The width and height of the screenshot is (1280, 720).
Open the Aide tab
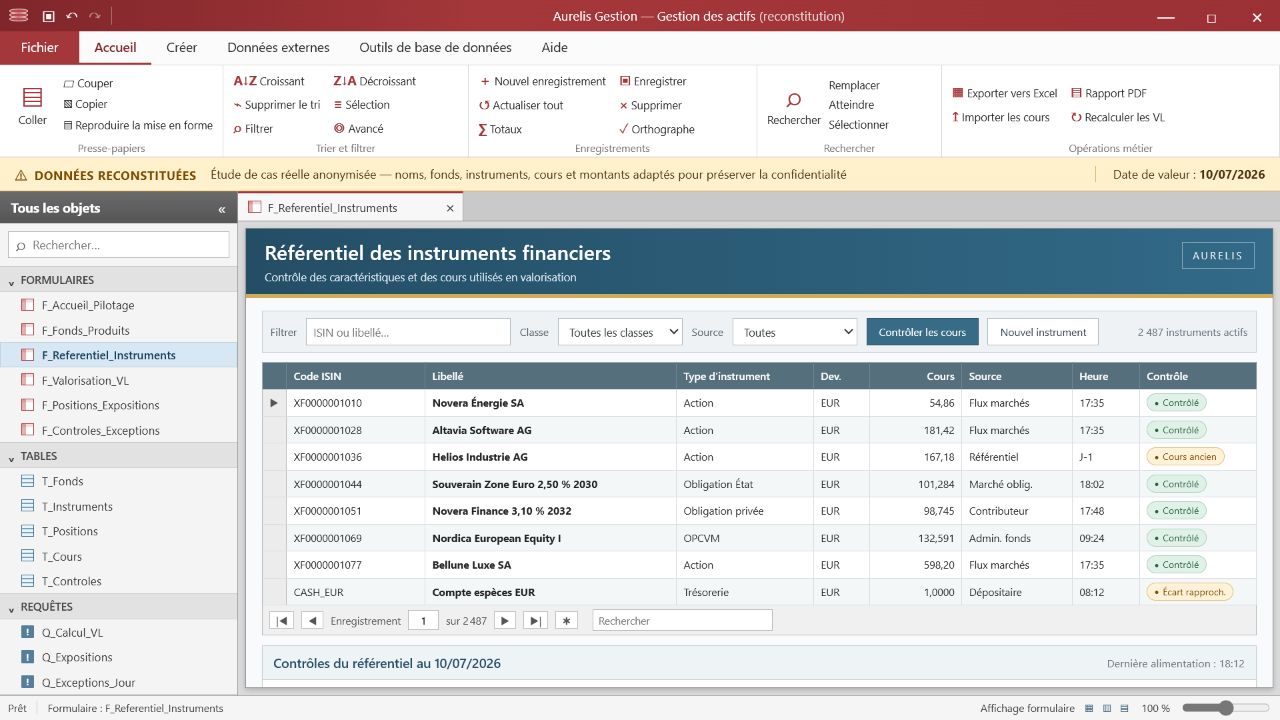(x=554, y=47)
